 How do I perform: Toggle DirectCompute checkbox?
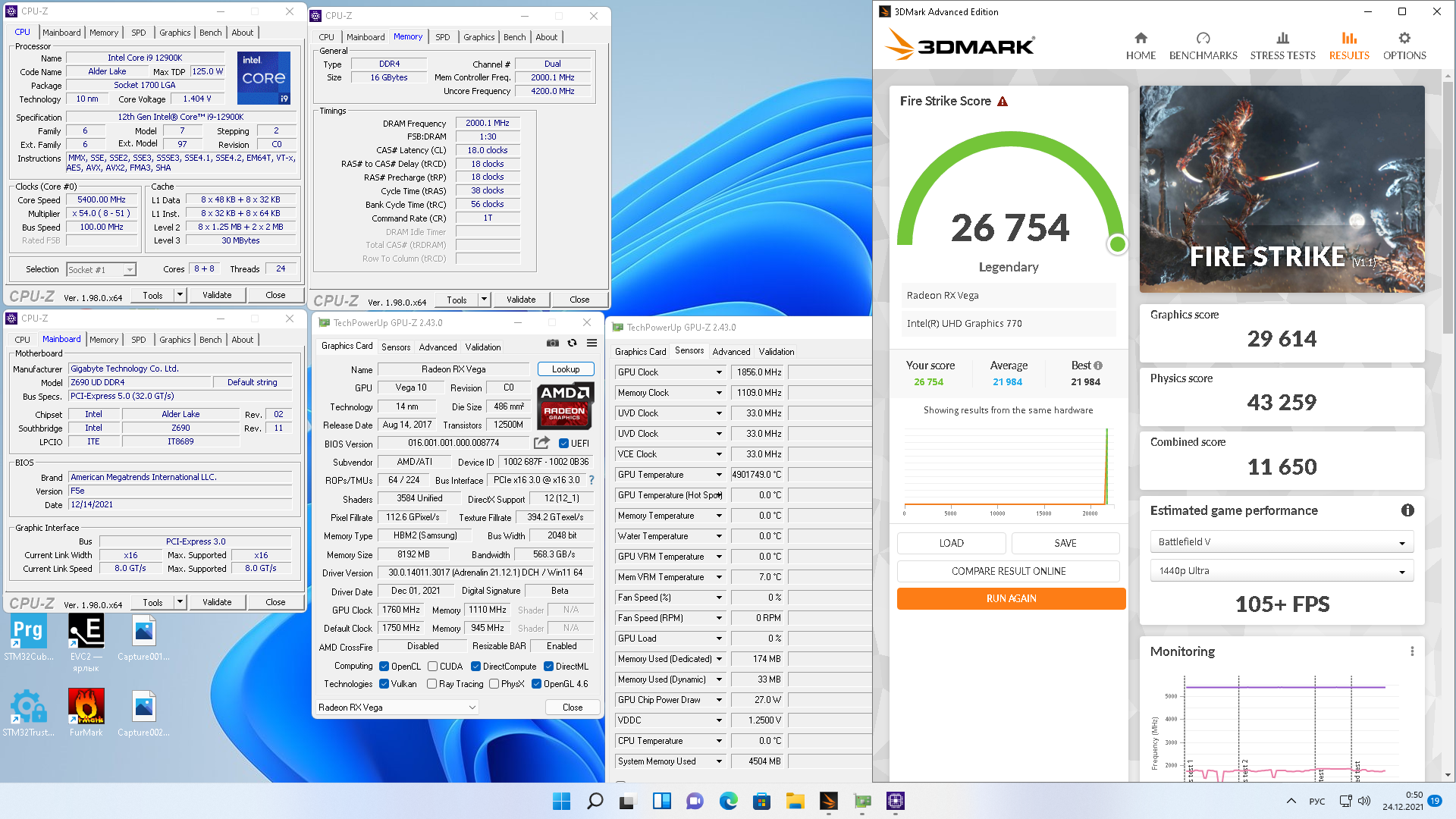pyautogui.click(x=475, y=667)
